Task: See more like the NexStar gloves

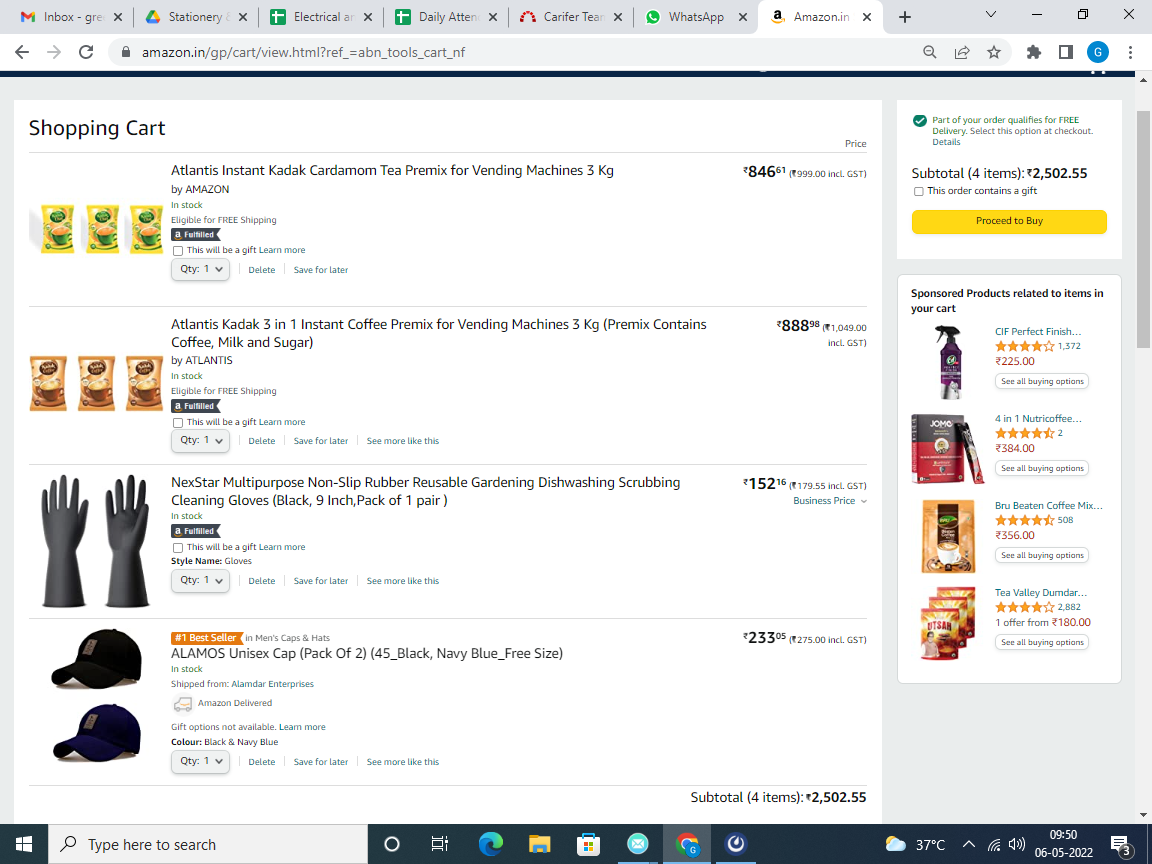Action: pos(403,581)
